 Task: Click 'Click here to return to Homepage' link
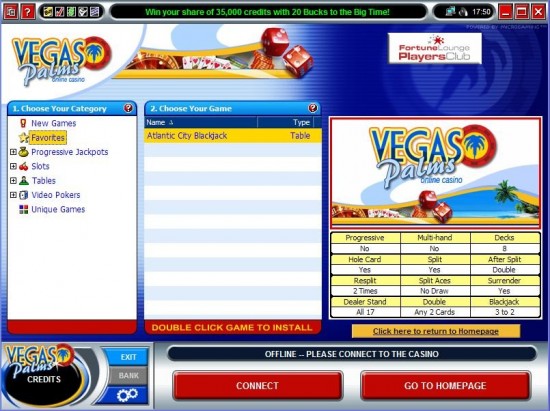tap(436, 331)
